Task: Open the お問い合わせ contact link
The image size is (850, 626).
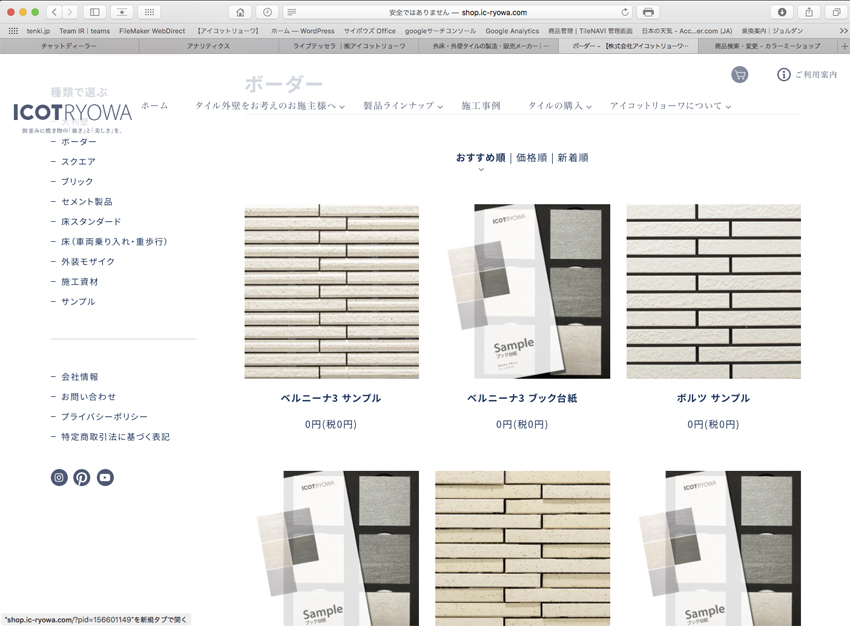Action: point(88,397)
